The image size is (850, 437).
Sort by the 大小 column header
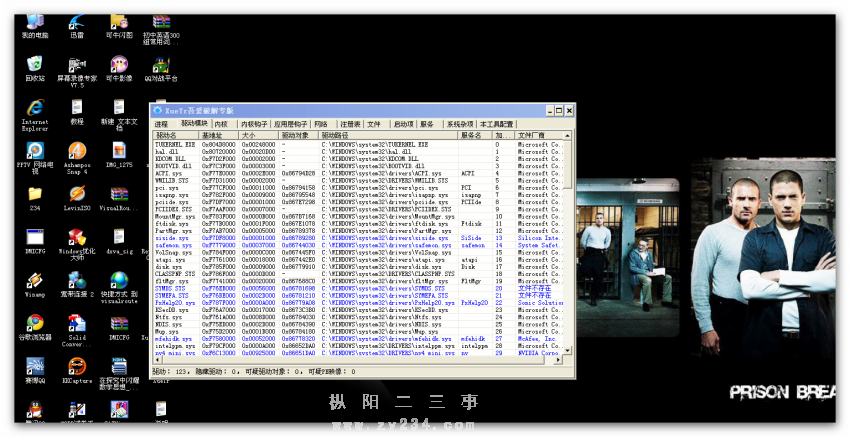pyautogui.click(x=259, y=135)
